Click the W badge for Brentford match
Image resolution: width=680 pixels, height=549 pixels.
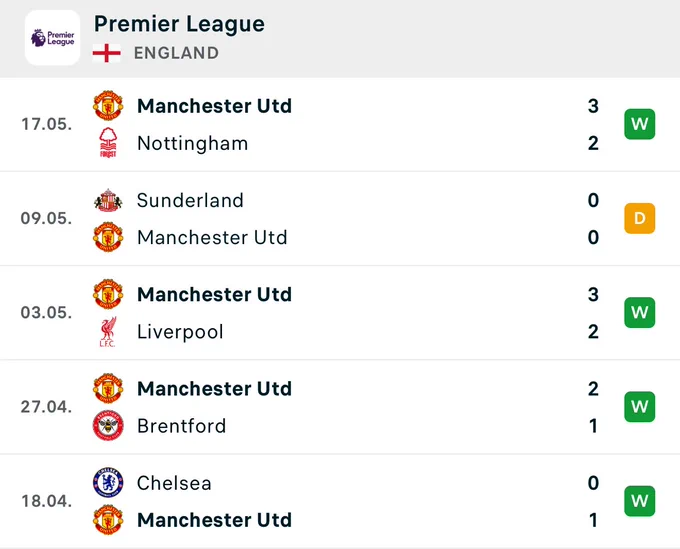point(640,407)
